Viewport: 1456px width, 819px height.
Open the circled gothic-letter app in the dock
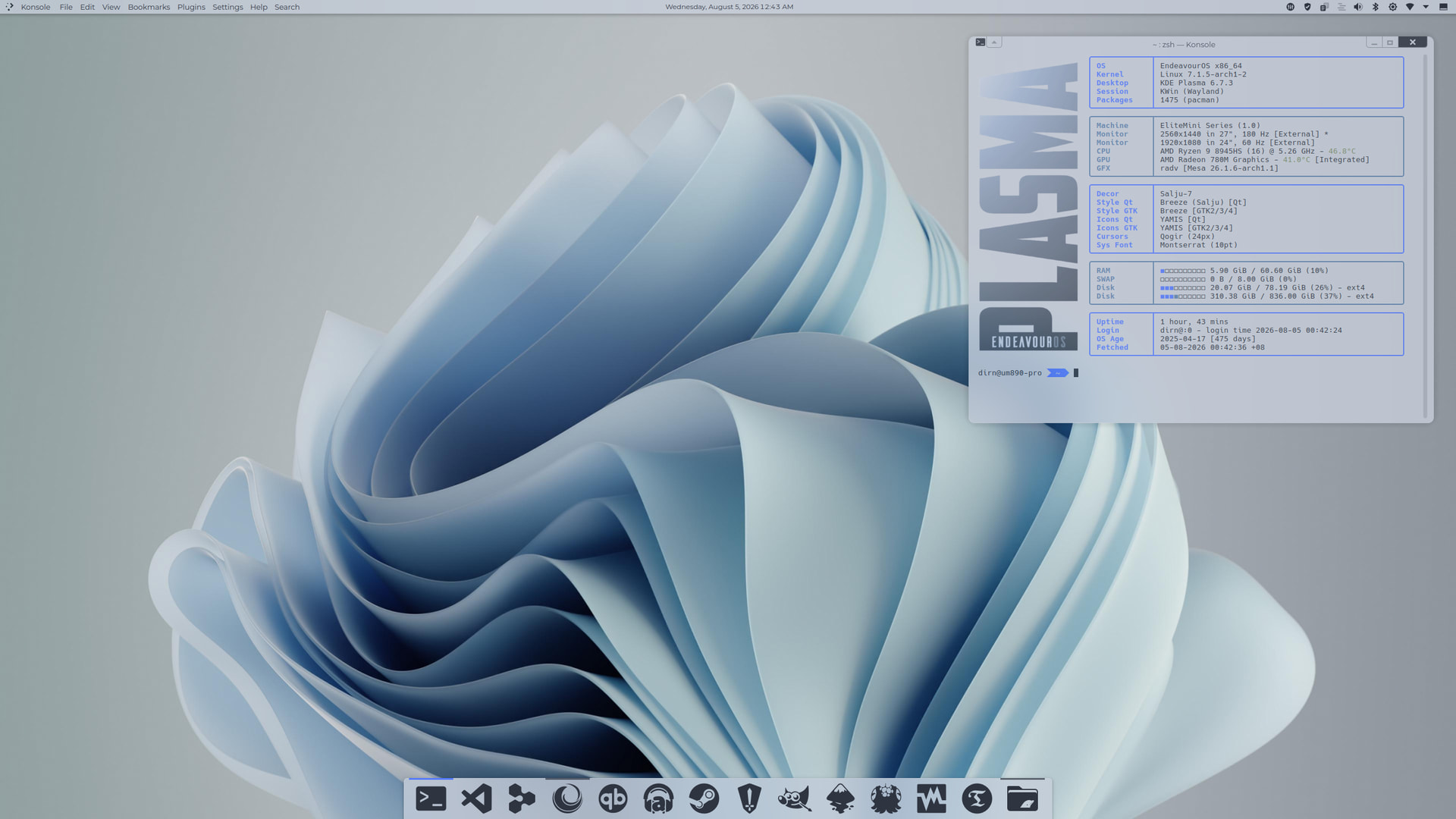click(977, 799)
